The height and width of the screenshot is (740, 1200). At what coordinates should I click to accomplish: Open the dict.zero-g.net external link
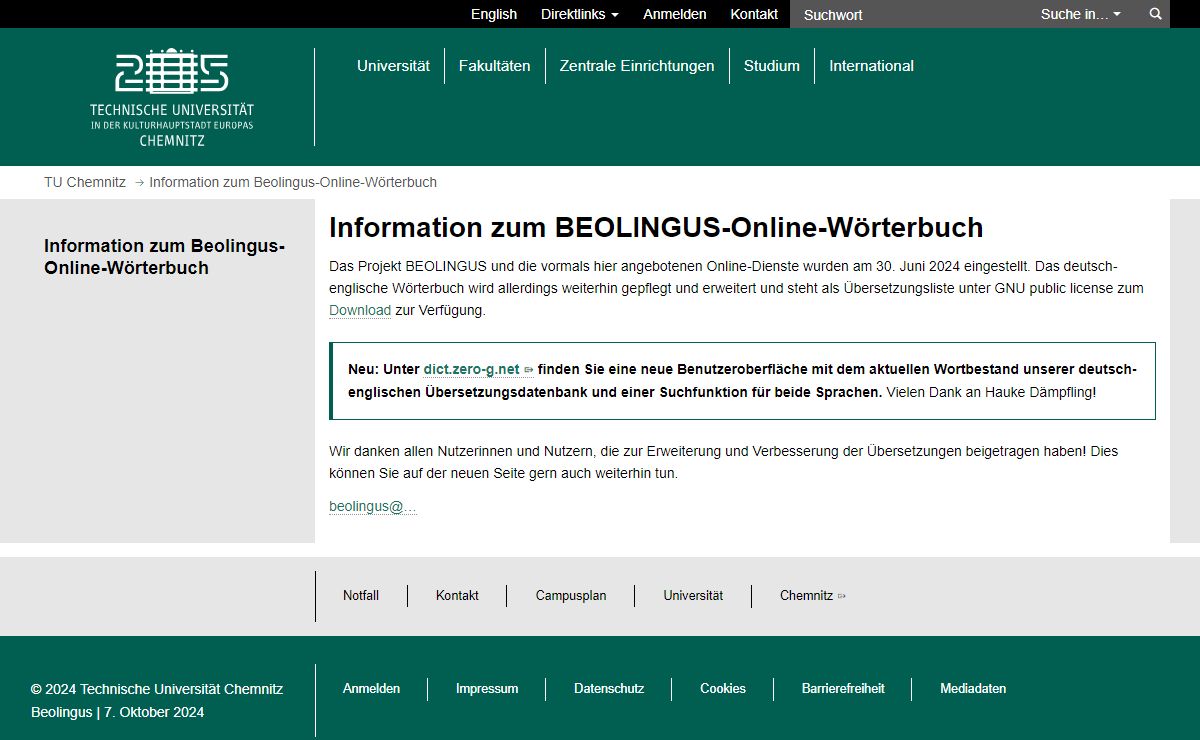[x=478, y=369]
